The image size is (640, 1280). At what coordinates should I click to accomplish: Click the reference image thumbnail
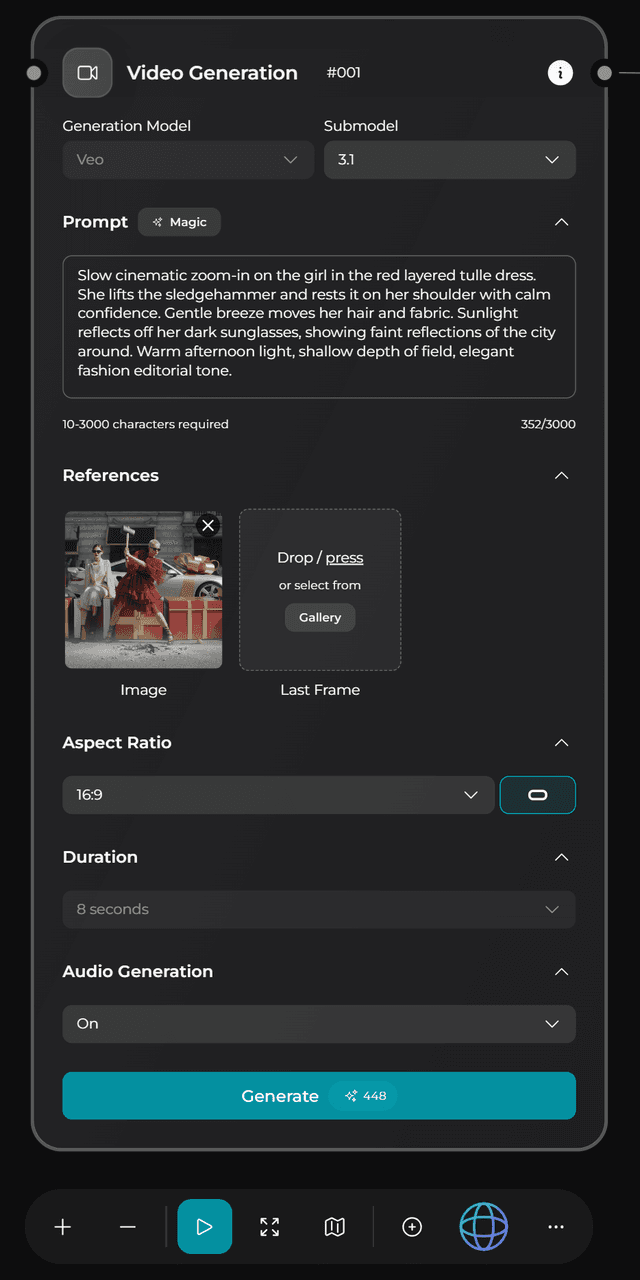pos(144,589)
